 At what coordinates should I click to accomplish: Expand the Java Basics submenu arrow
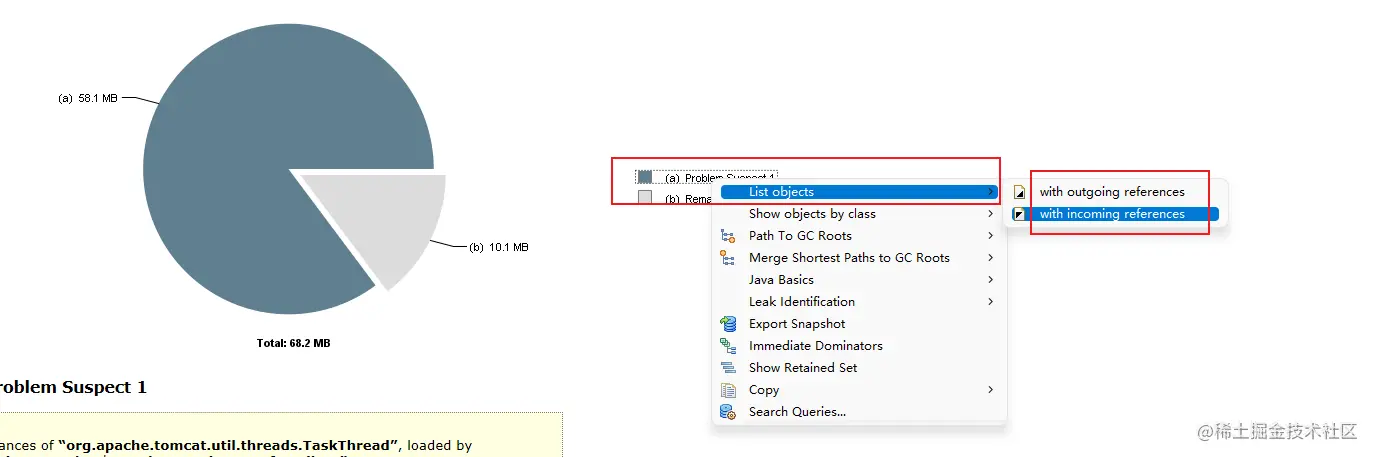point(991,280)
